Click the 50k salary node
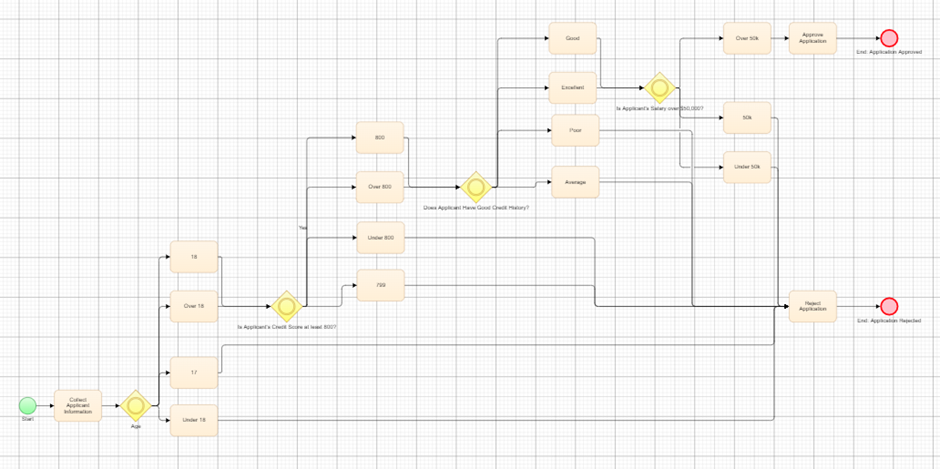 point(747,118)
